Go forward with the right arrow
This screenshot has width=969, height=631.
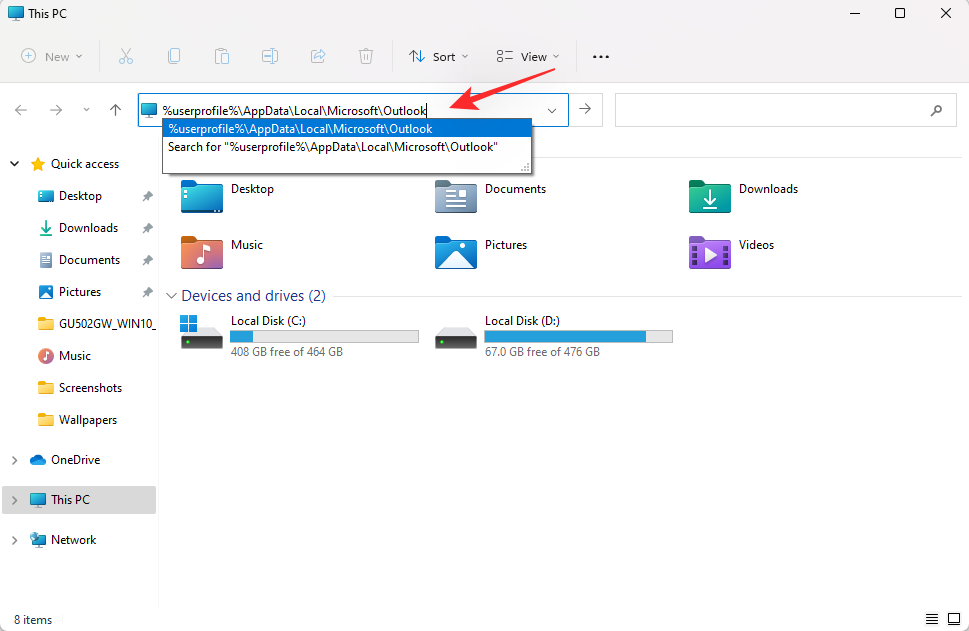tap(56, 110)
